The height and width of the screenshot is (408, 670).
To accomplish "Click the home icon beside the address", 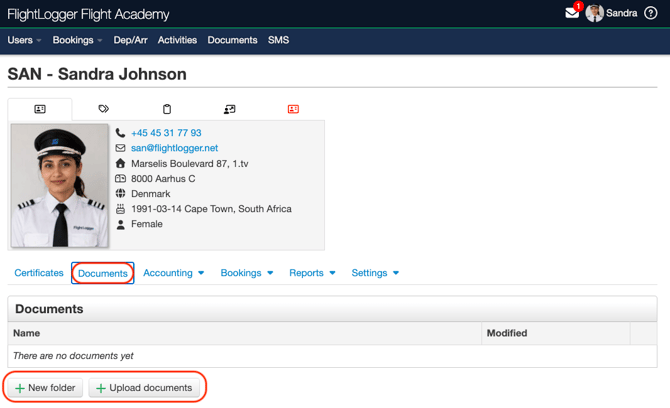I will (120, 163).
